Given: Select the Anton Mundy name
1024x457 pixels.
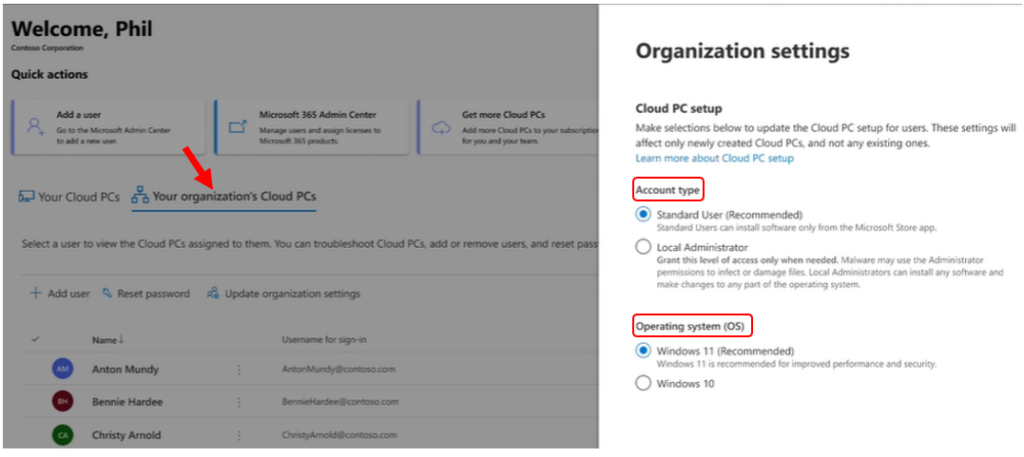Looking at the screenshot, I should pyautogui.click(x=125, y=370).
